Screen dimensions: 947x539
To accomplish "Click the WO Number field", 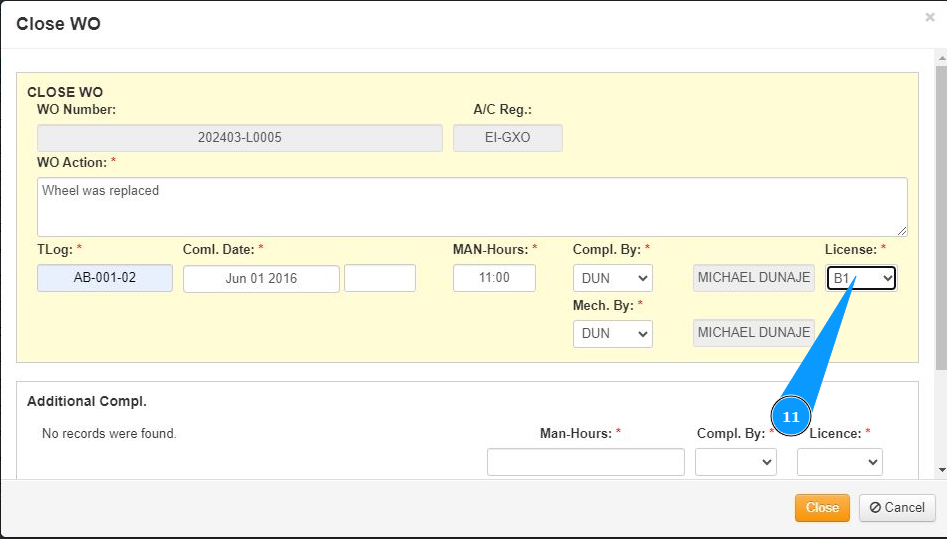I will [240, 138].
